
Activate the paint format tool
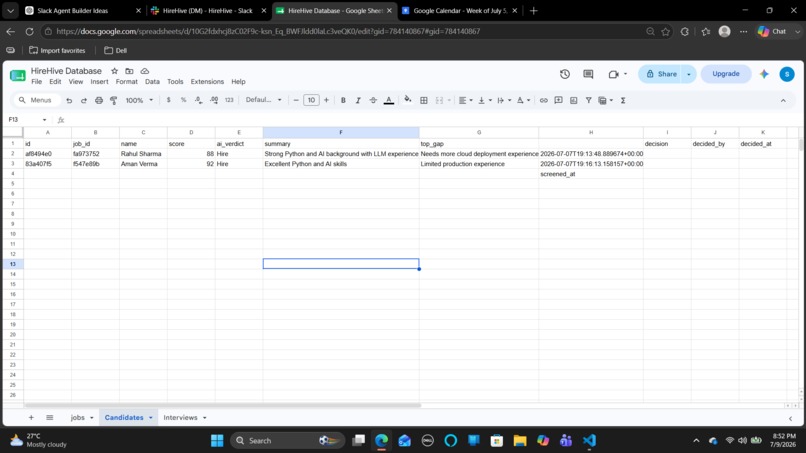(x=114, y=100)
